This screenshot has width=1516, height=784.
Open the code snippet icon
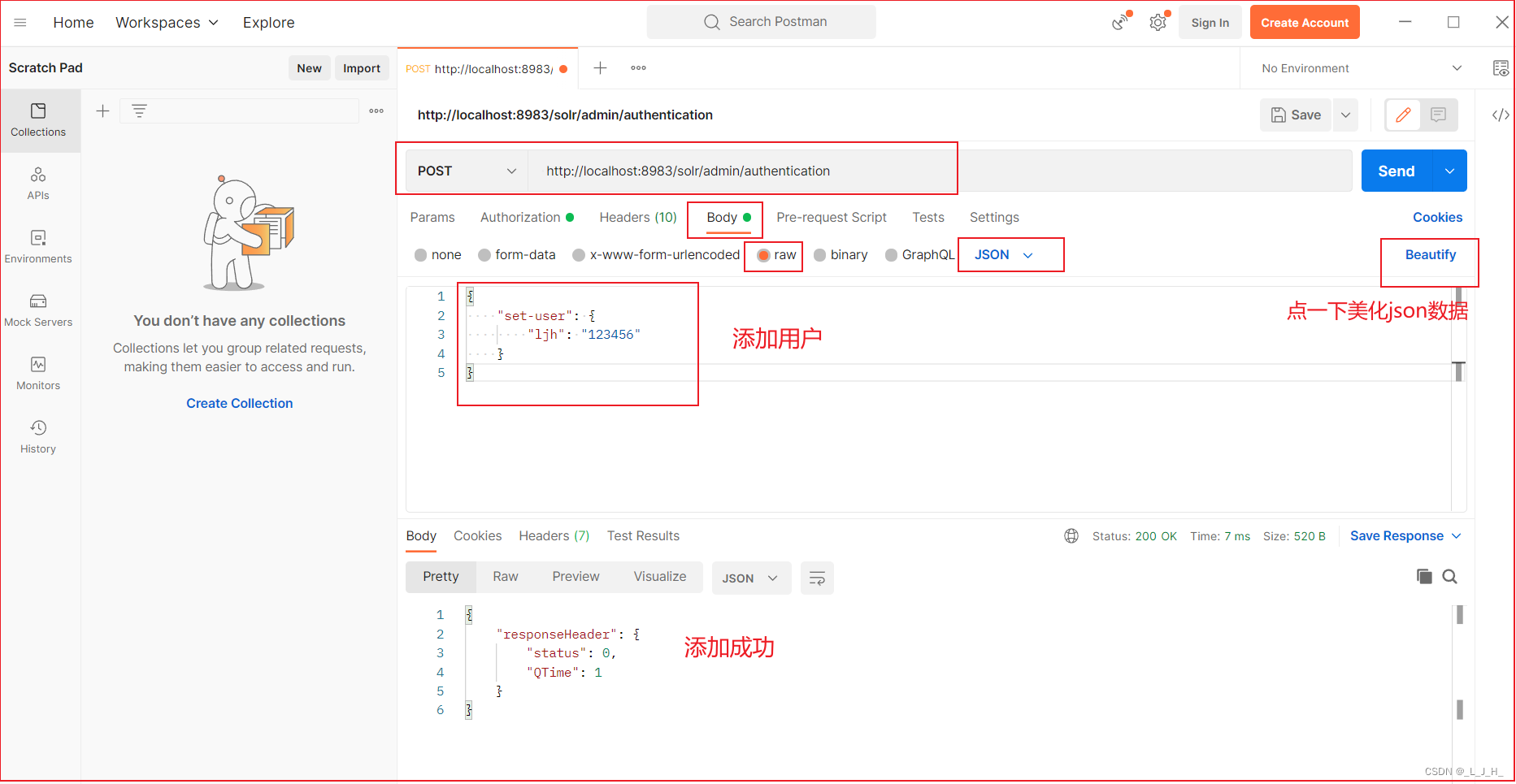1501,115
